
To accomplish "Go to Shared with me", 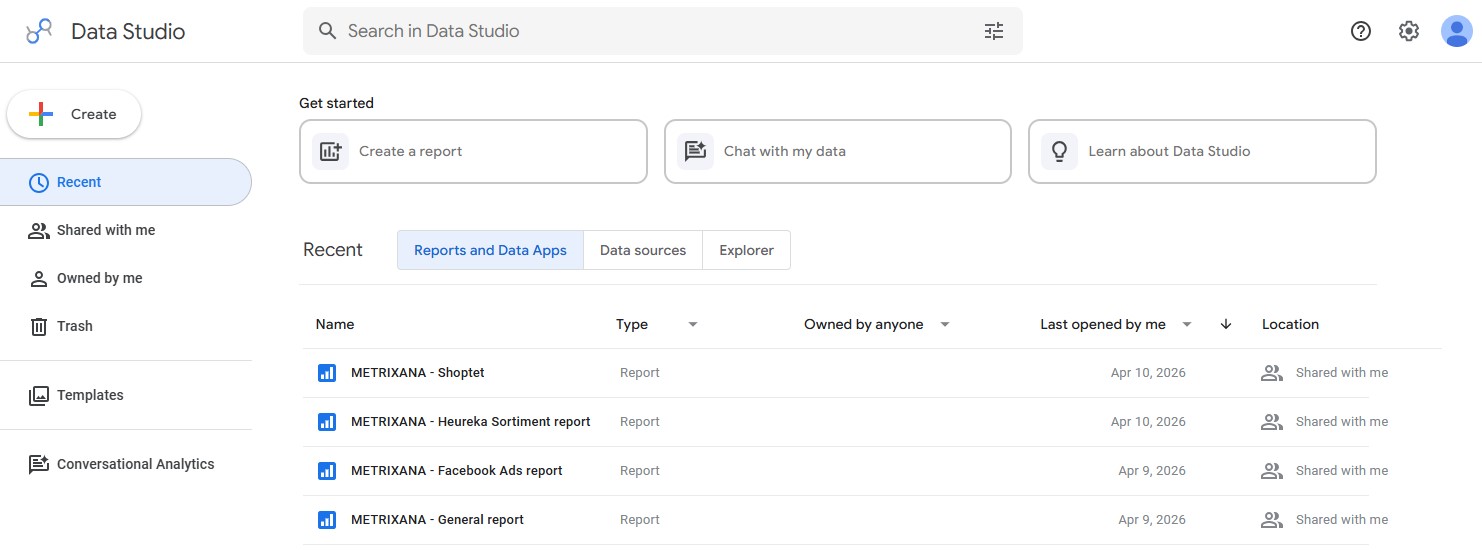I will pos(105,230).
